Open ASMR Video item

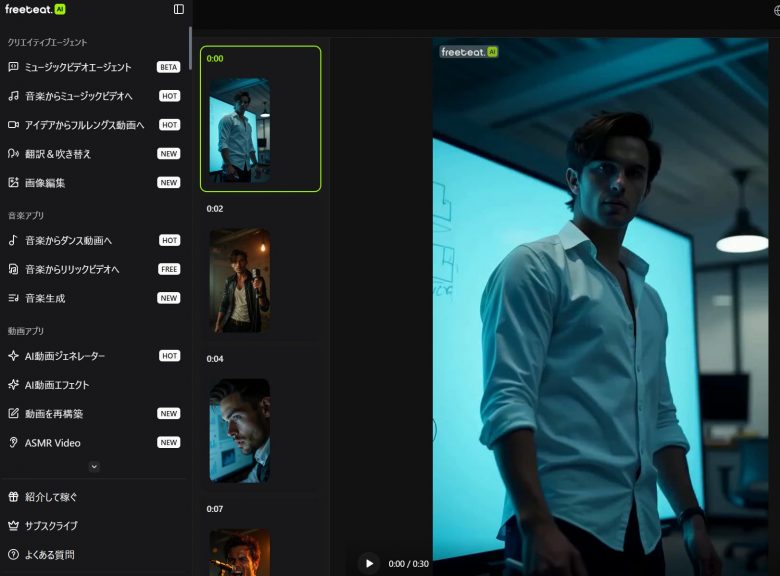coord(94,442)
